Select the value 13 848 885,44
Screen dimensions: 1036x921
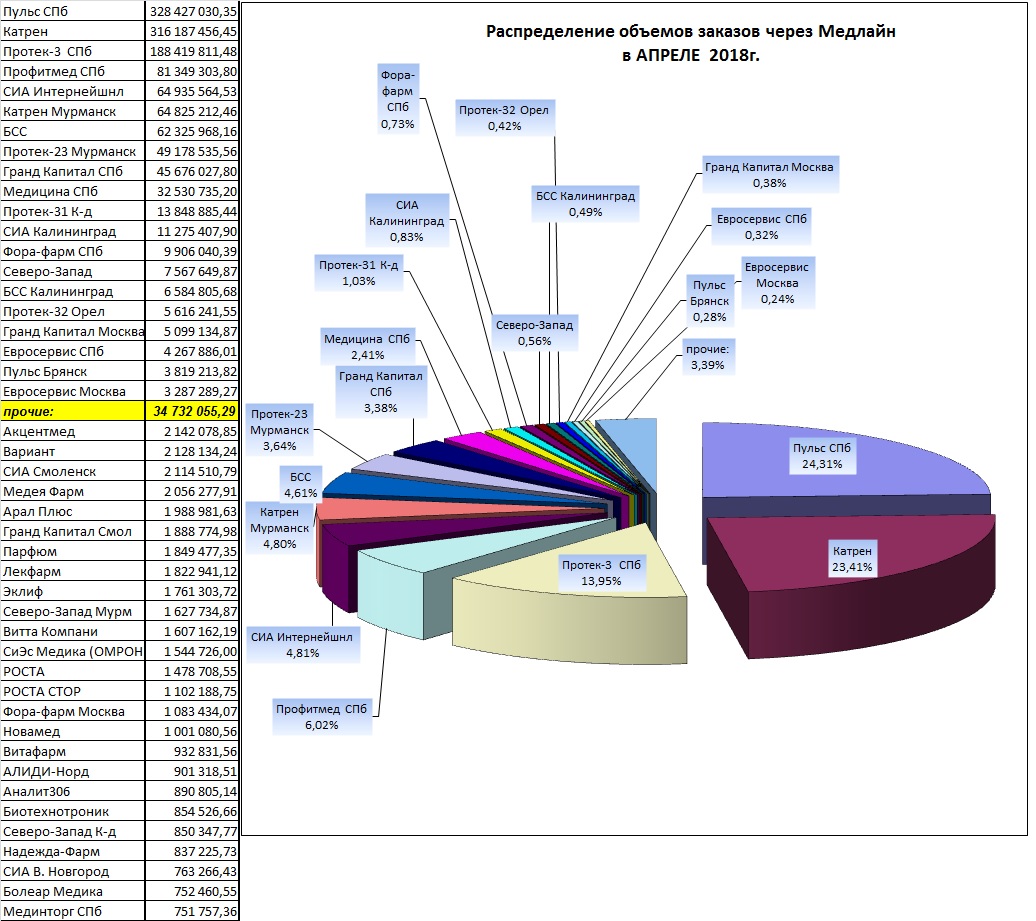tap(192, 211)
